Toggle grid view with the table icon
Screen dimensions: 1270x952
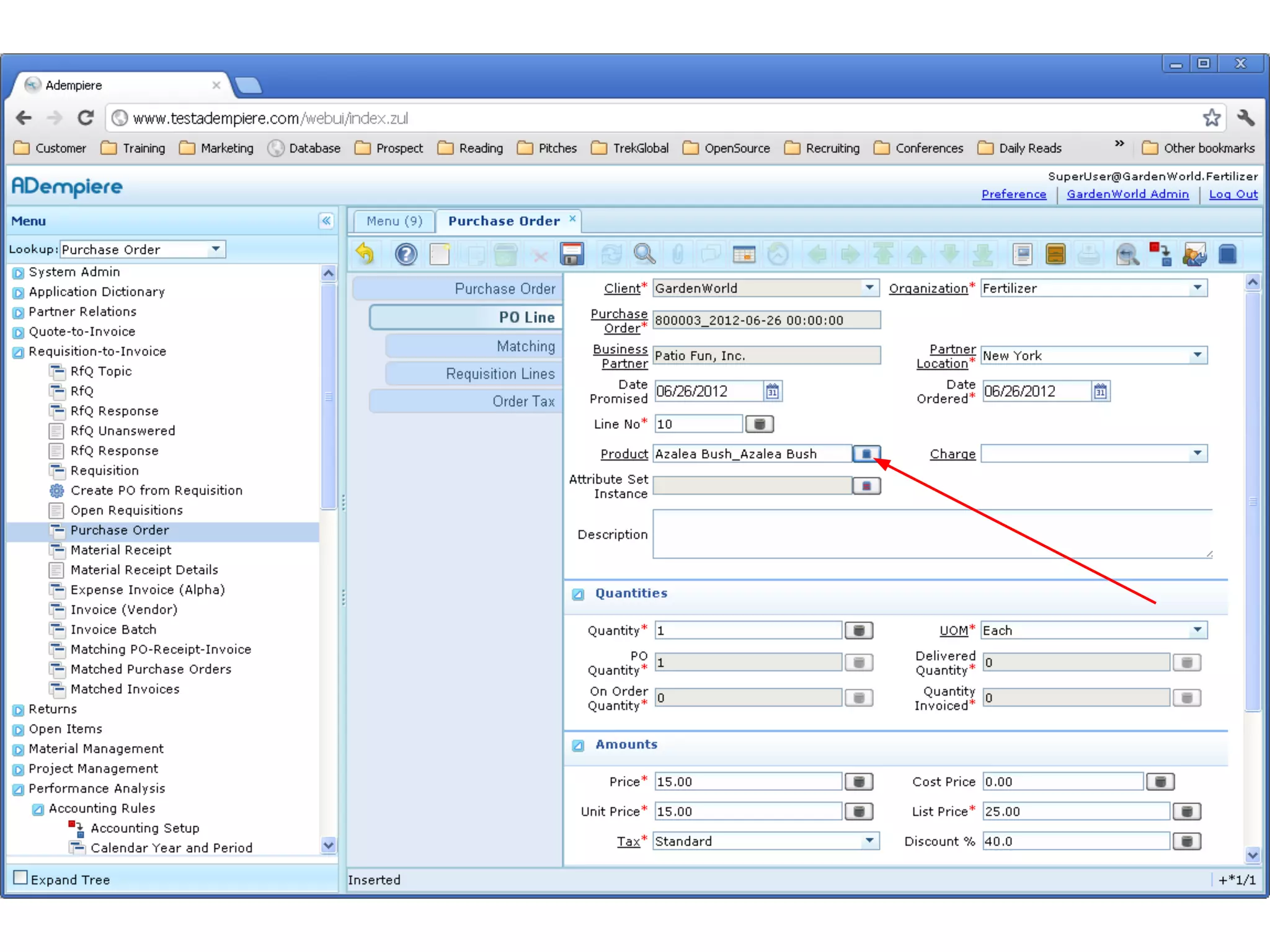click(x=744, y=254)
